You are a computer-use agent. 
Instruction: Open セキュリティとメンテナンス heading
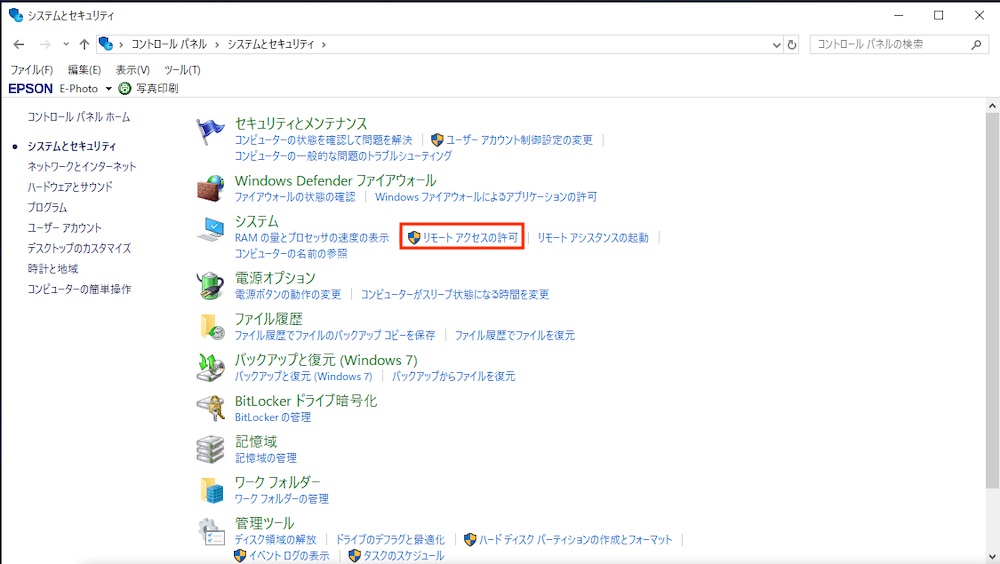pyautogui.click(x=301, y=123)
